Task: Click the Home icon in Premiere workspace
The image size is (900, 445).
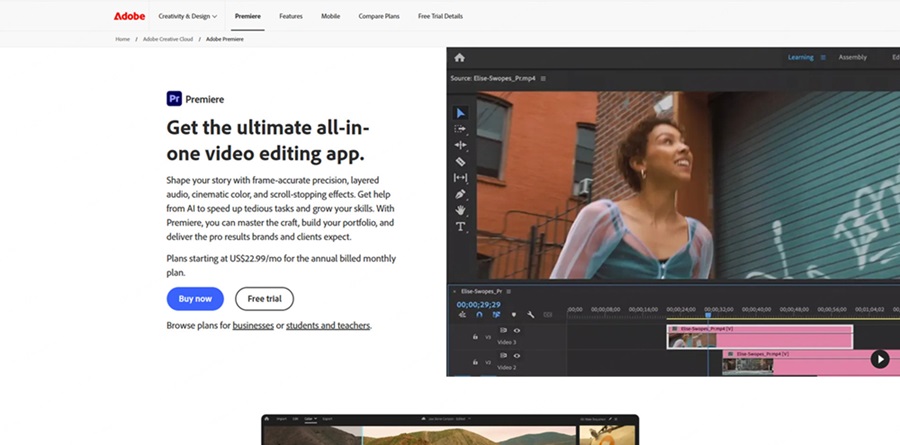Action: (x=459, y=57)
